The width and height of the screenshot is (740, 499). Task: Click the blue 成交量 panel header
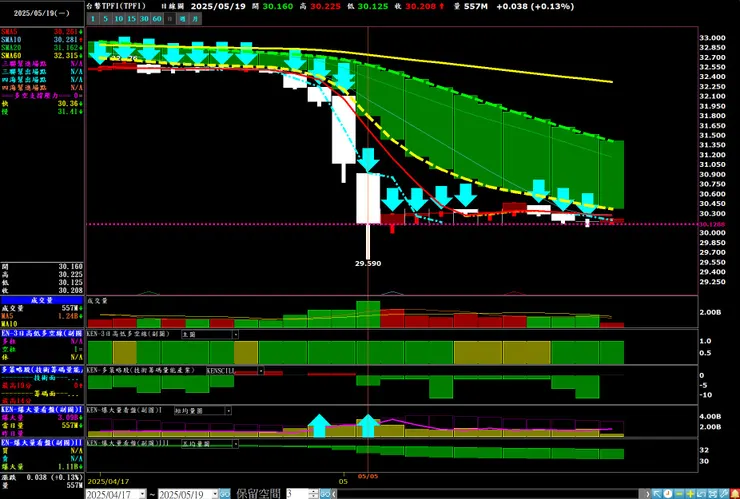(42, 300)
